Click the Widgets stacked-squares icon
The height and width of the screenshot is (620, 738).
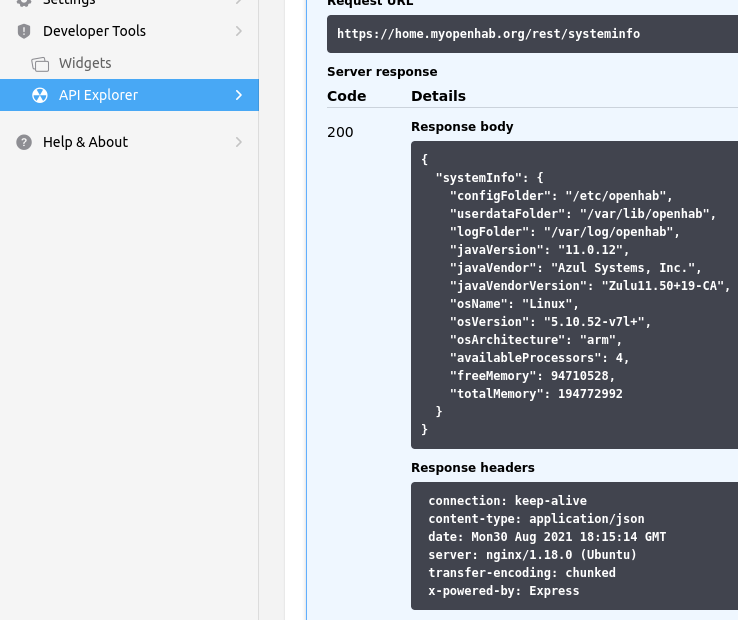coord(40,64)
